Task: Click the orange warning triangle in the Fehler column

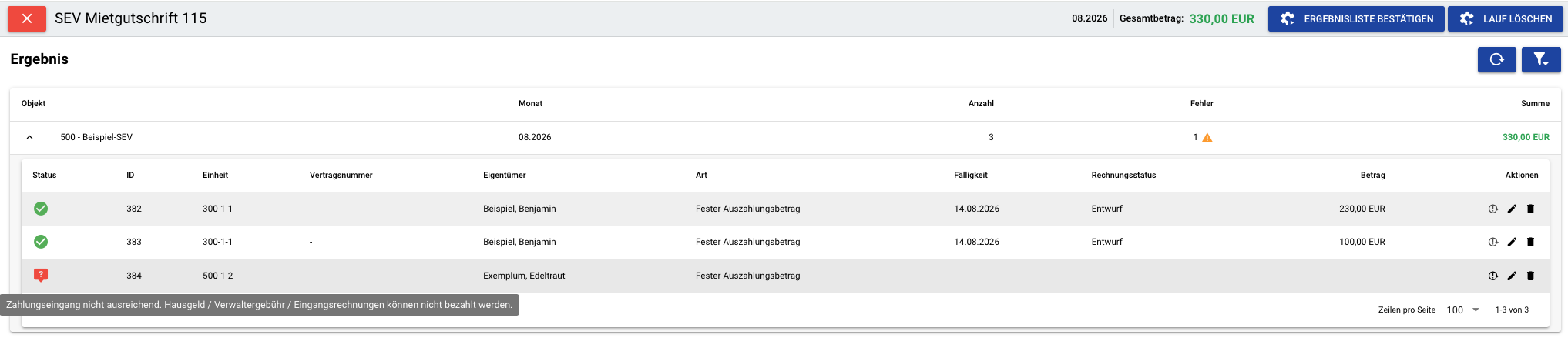Action: [x=1207, y=138]
